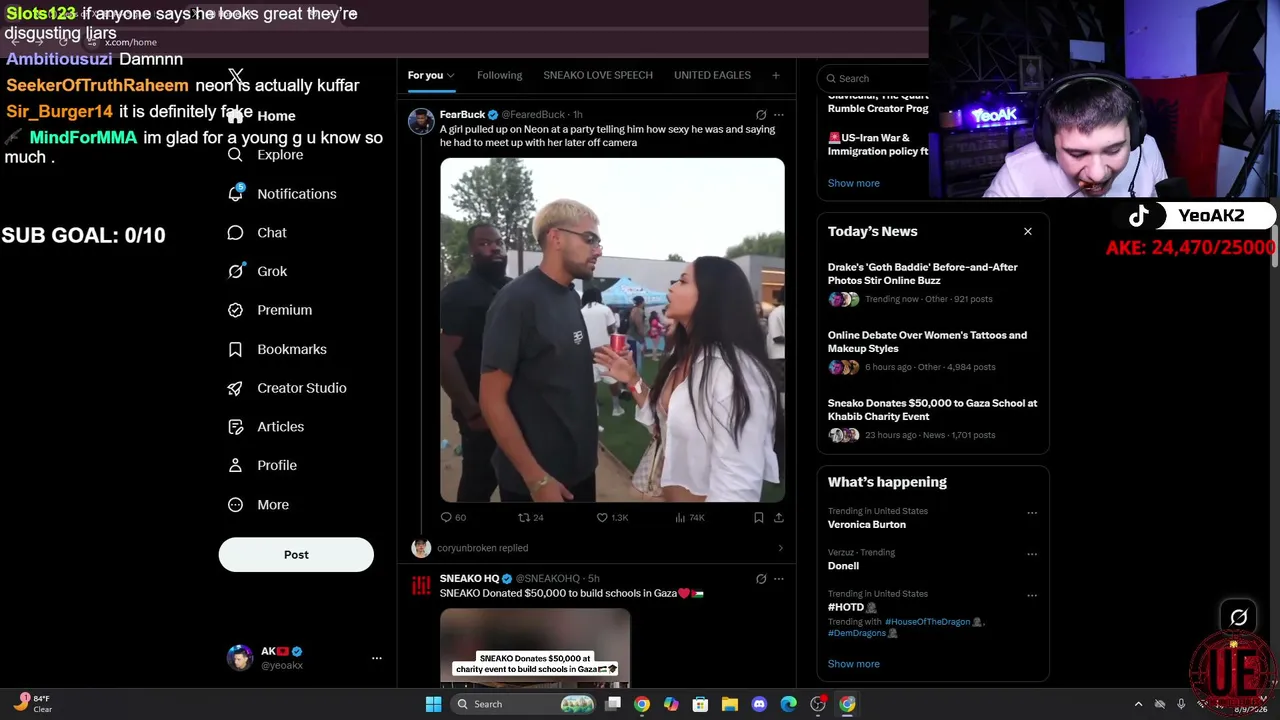
Task: Bookmark the FearBuck post
Action: pos(759,517)
